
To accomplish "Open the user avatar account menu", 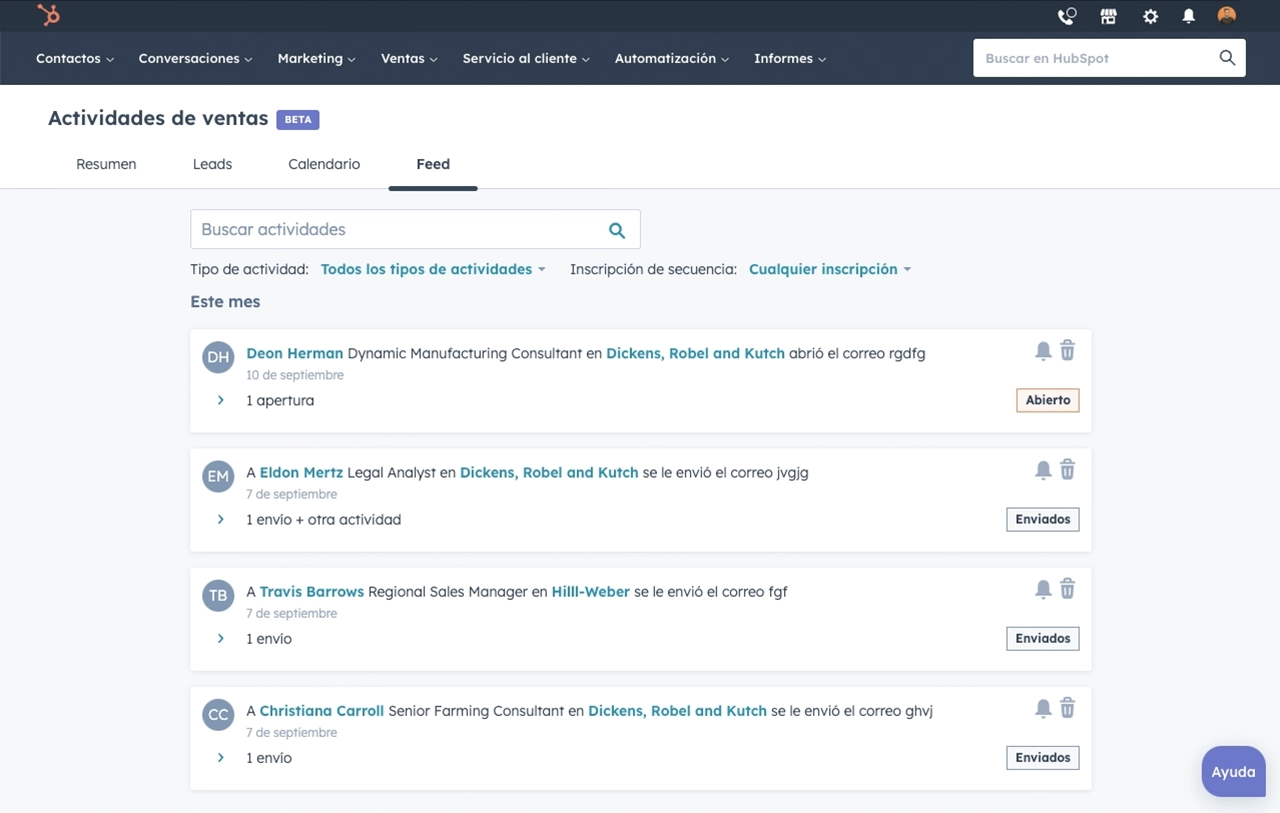I will coord(1227,15).
